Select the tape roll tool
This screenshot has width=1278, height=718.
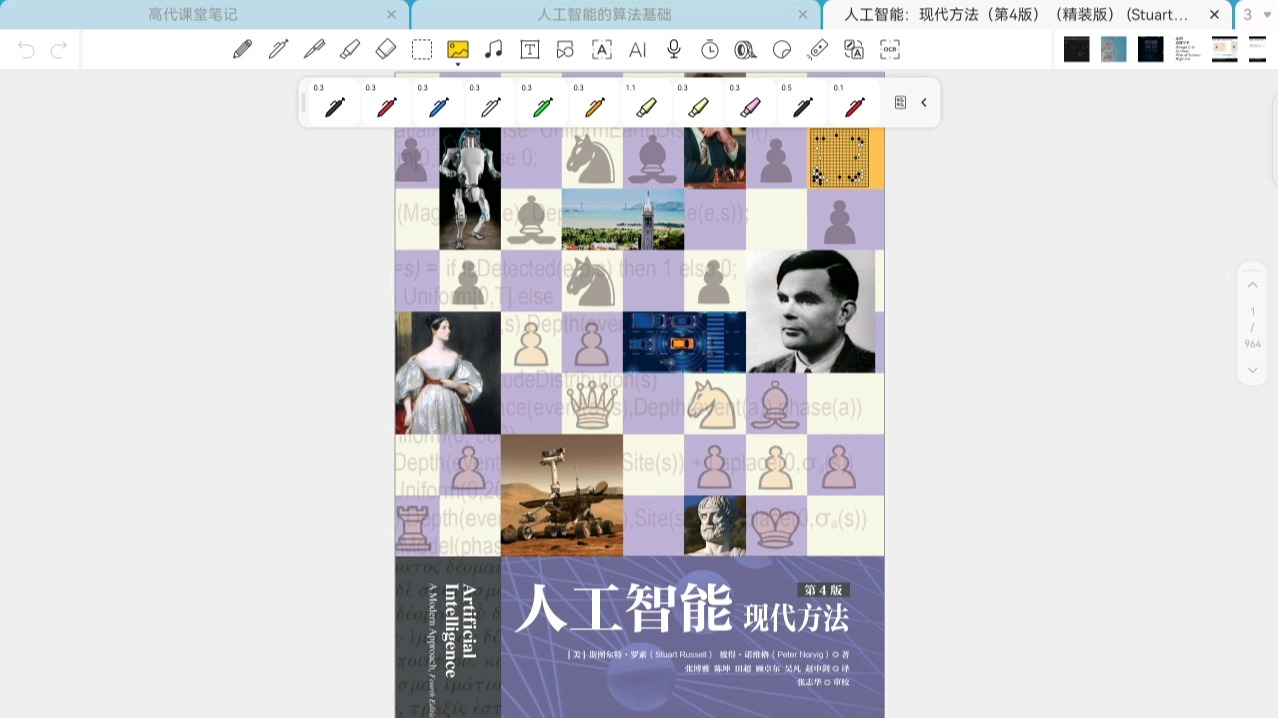[x=746, y=49]
